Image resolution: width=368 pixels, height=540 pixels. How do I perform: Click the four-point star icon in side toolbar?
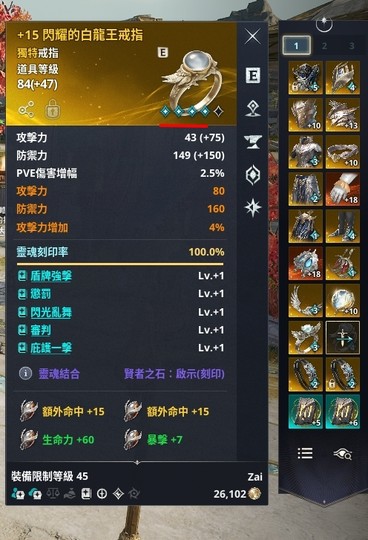(253, 208)
